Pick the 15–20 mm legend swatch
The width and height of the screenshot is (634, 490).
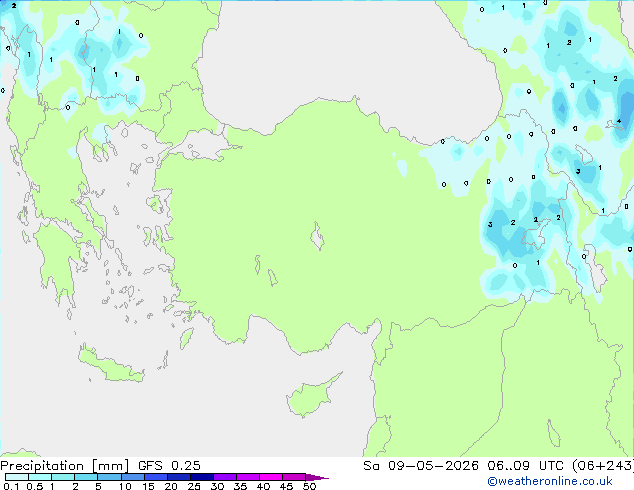point(155,477)
